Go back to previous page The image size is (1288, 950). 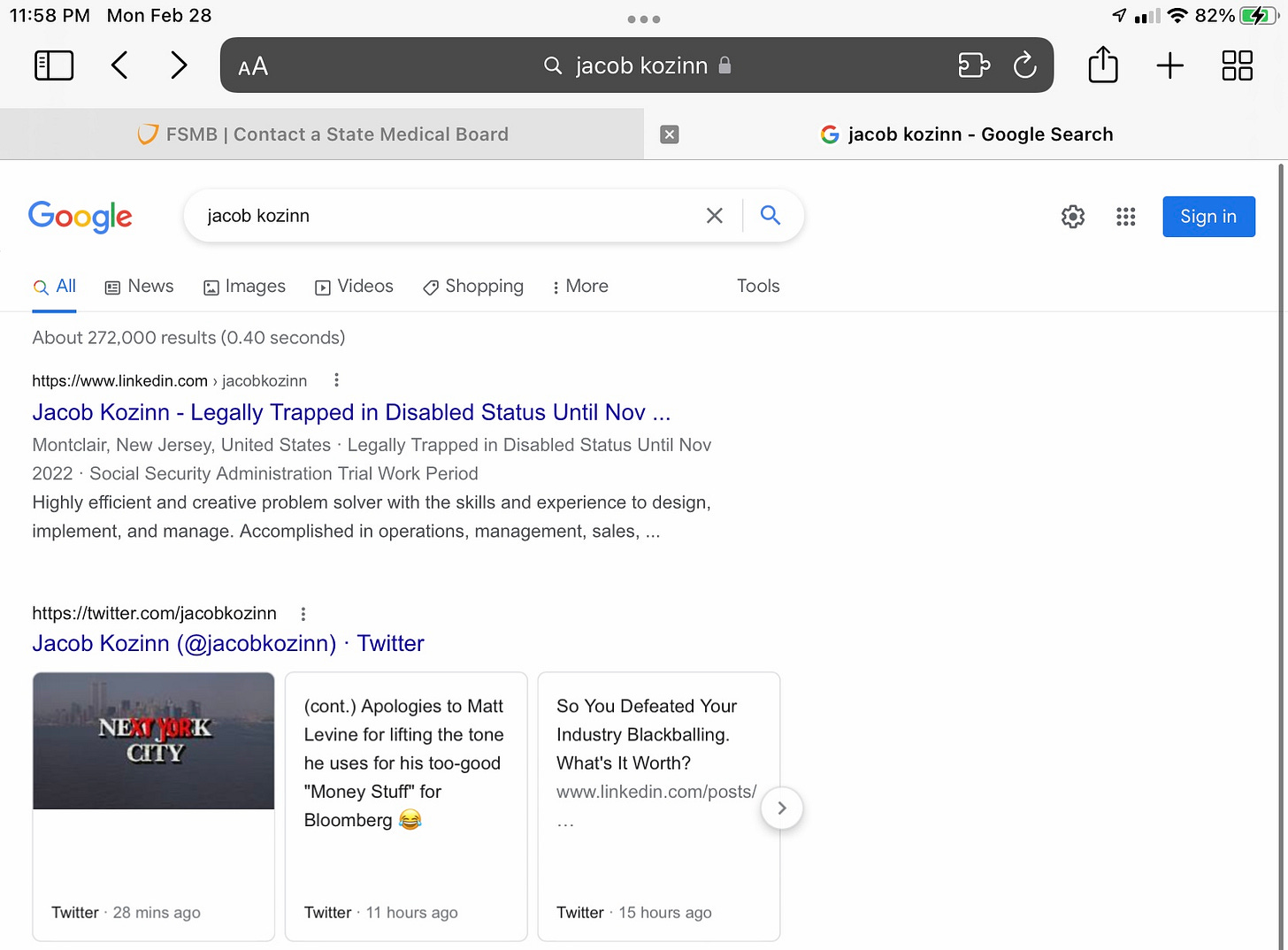click(x=119, y=65)
